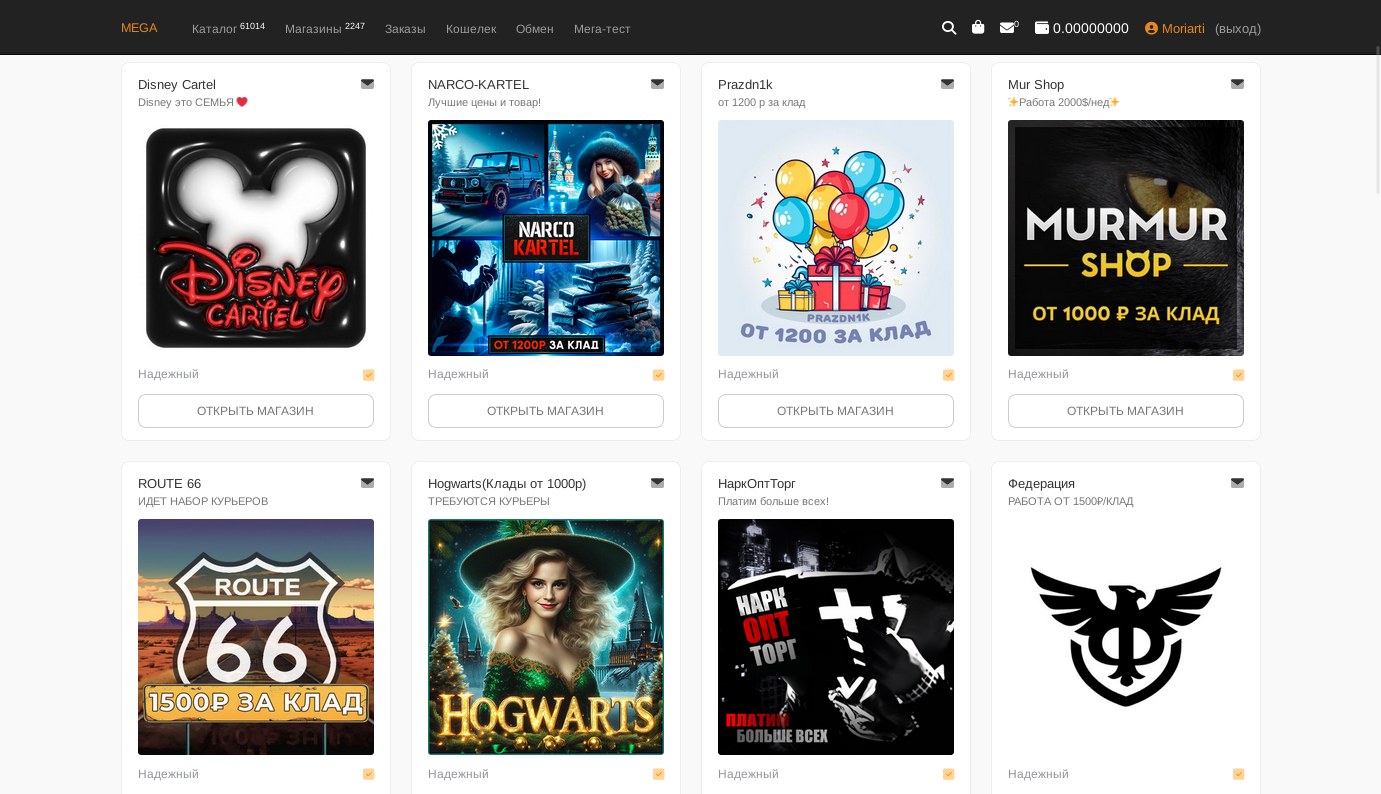Viewport: 1381px width, 794px height.
Task: Click the HOGWARTS banner image
Action: pos(546,637)
